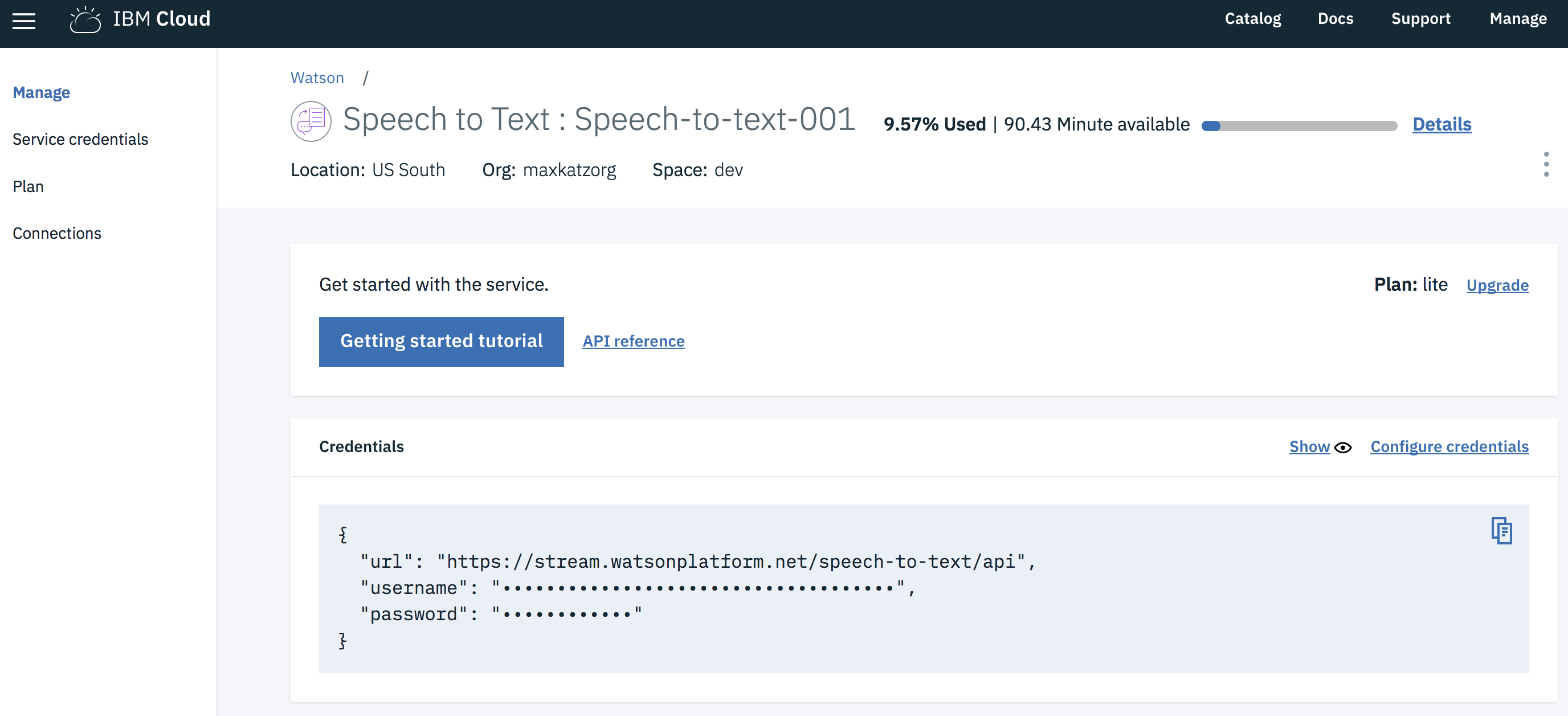
Task: Open the Docs page
Action: pos(1336,19)
